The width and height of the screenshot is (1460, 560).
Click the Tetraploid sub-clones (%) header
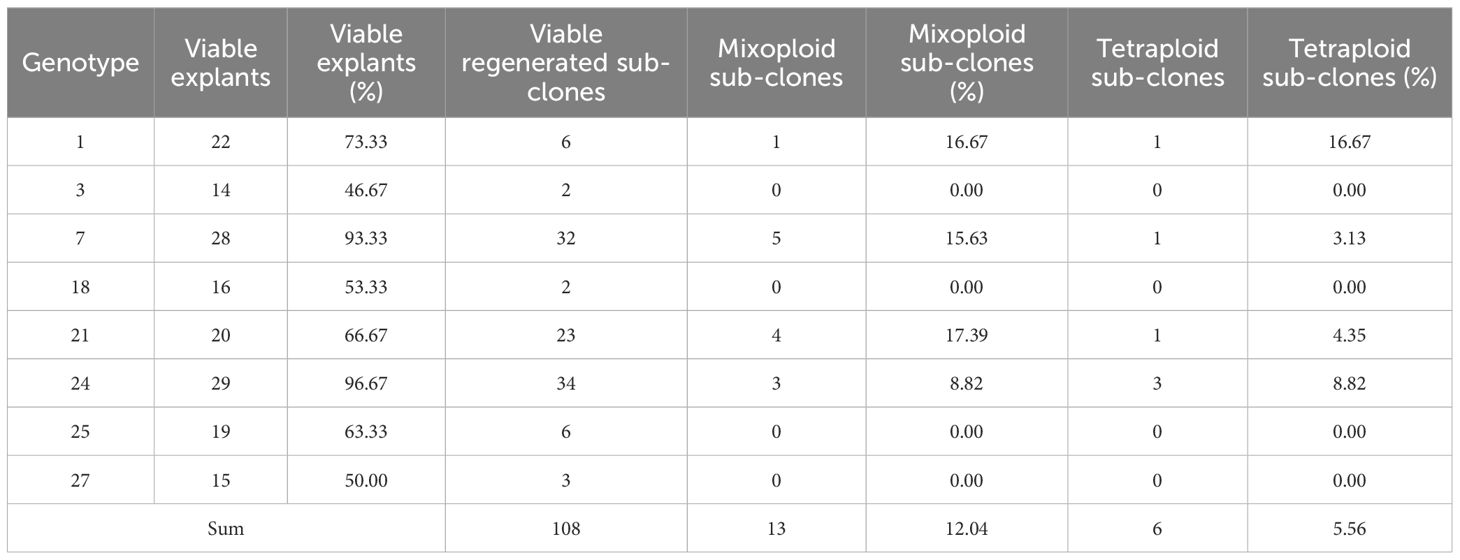tap(1350, 63)
